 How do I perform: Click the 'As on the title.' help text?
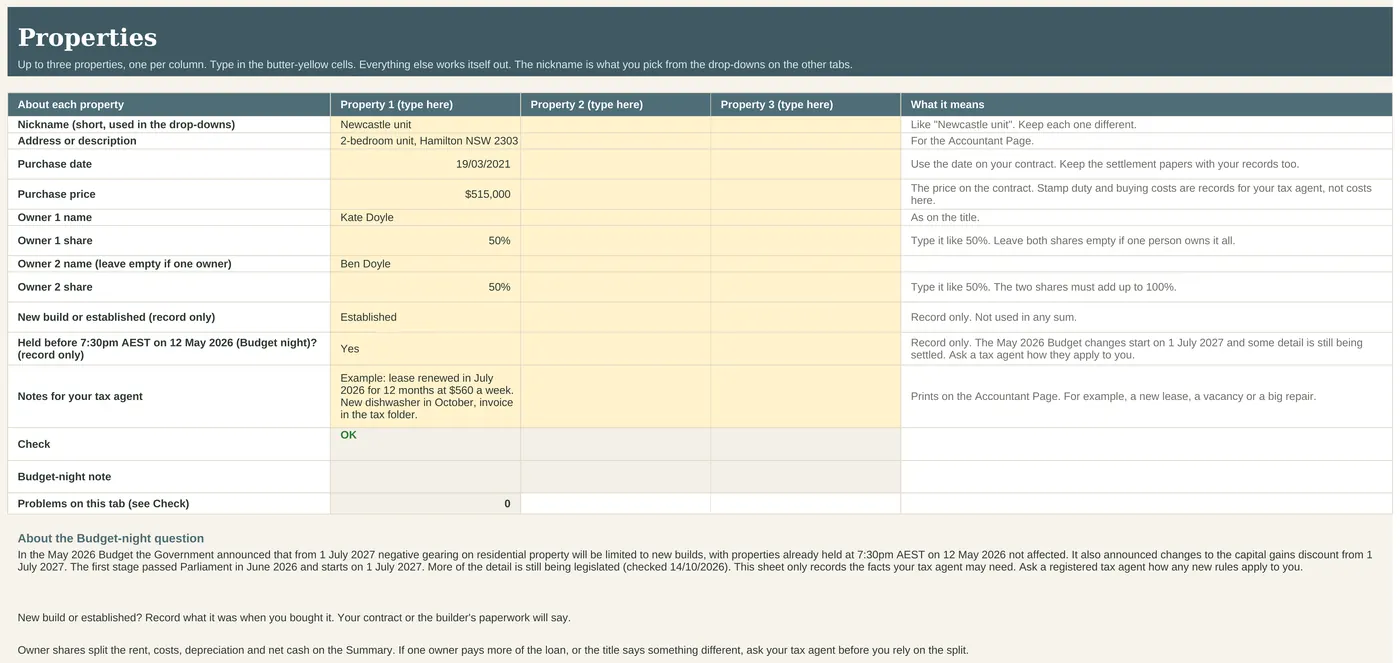(945, 217)
